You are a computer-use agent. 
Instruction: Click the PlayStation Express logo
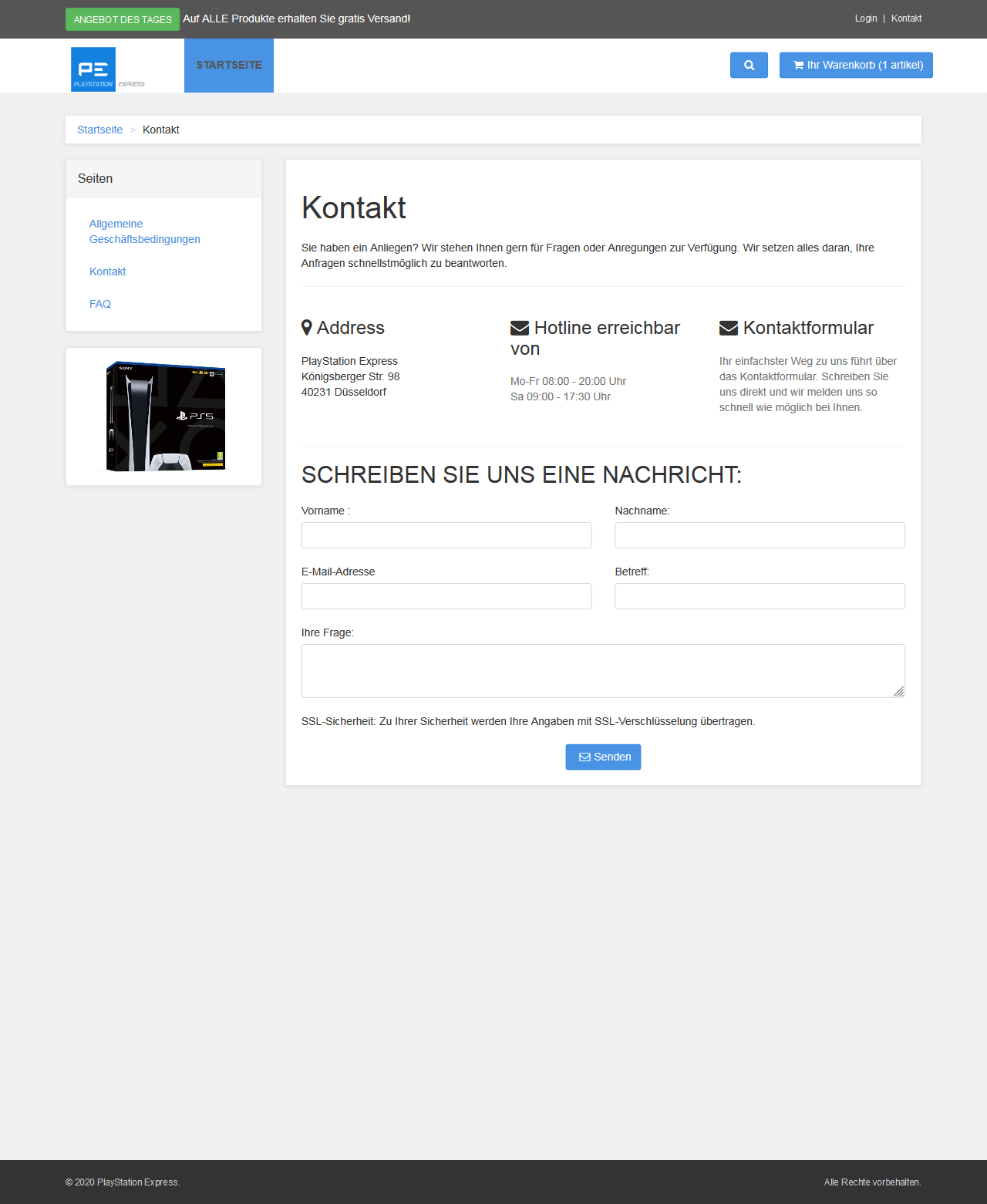click(93, 69)
